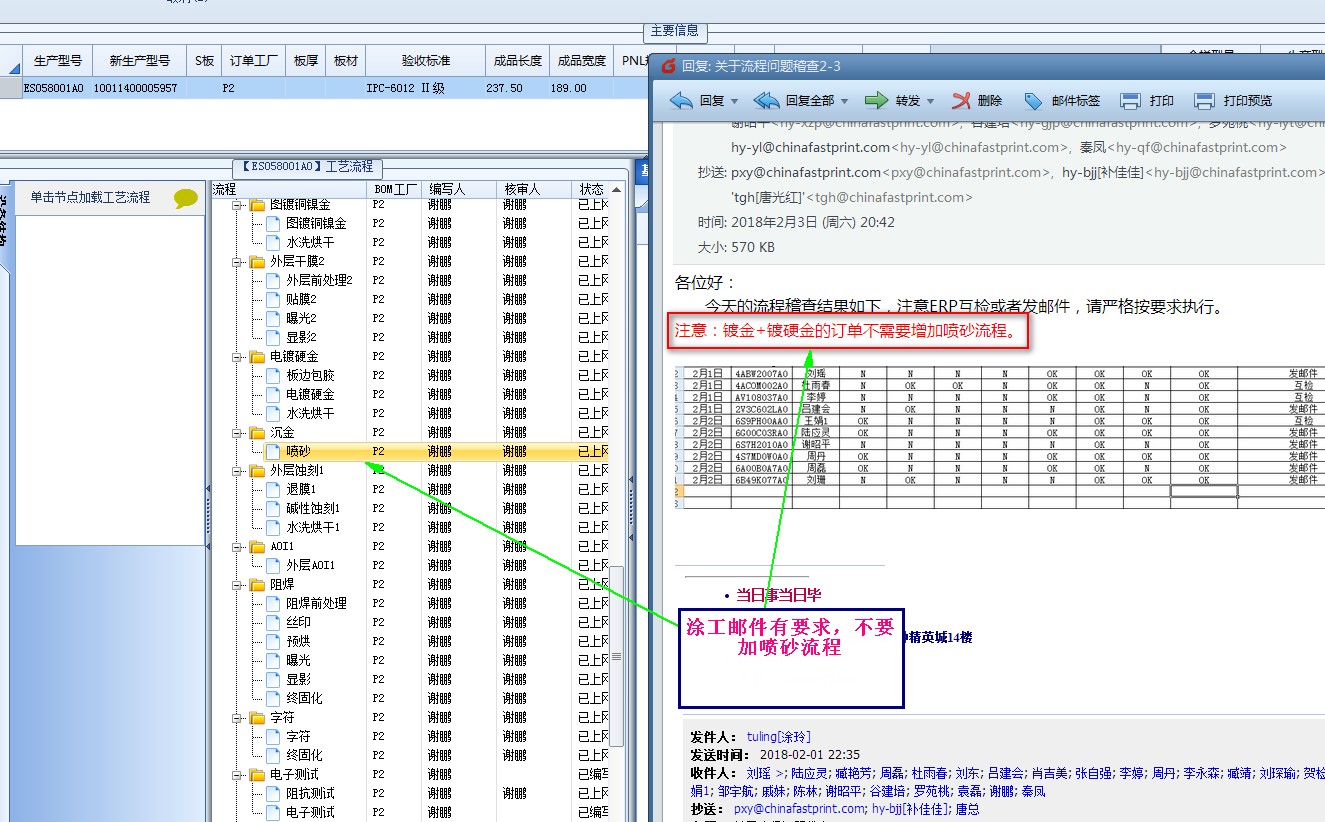Click the folder icon of 外层蚀刻1 group
The height and width of the screenshot is (822, 1325).
pos(258,470)
